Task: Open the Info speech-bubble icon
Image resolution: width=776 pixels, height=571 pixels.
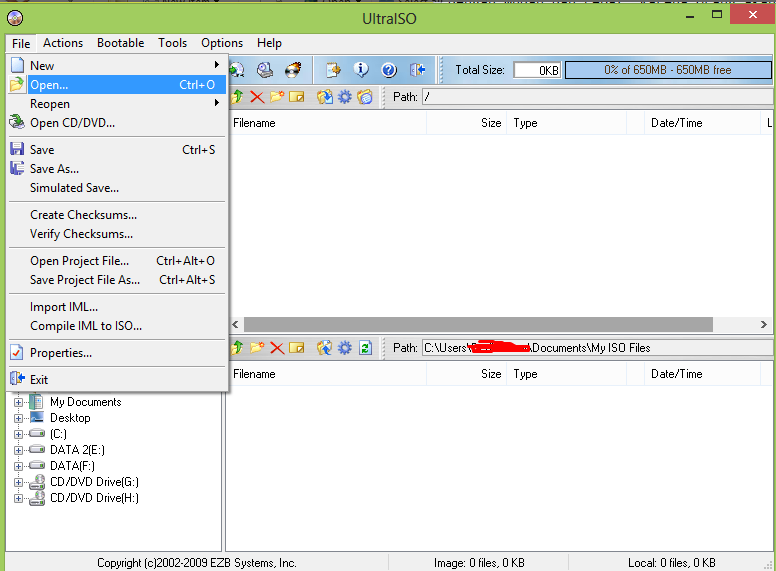Action: [x=361, y=70]
